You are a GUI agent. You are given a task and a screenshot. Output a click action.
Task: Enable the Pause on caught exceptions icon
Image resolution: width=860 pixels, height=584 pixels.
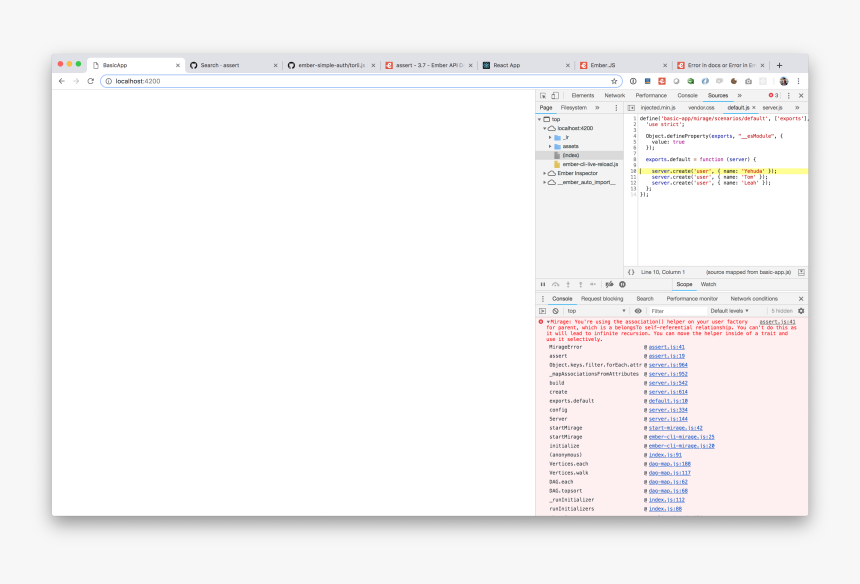coord(623,284)
